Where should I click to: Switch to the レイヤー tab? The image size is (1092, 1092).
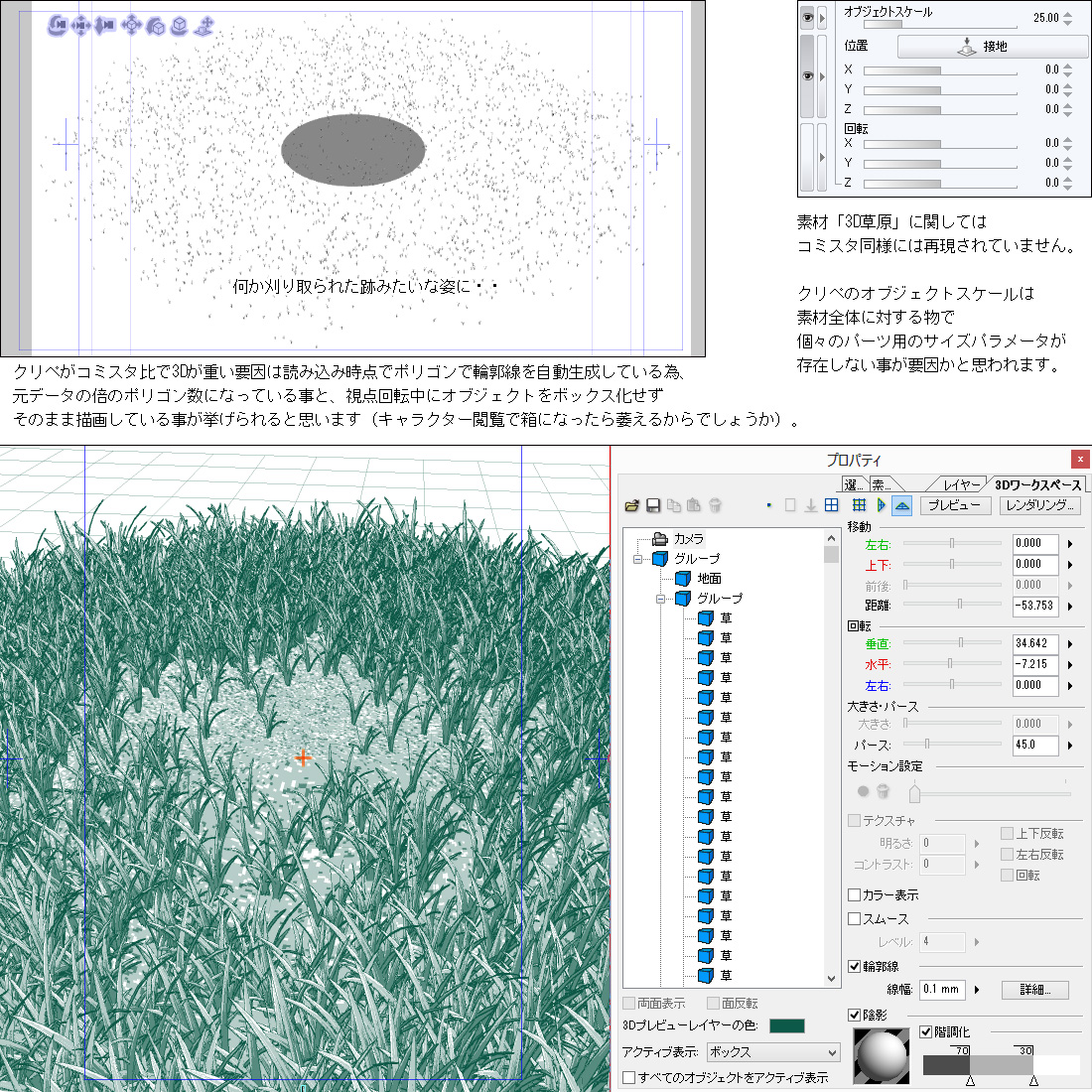tap(961, 484)
